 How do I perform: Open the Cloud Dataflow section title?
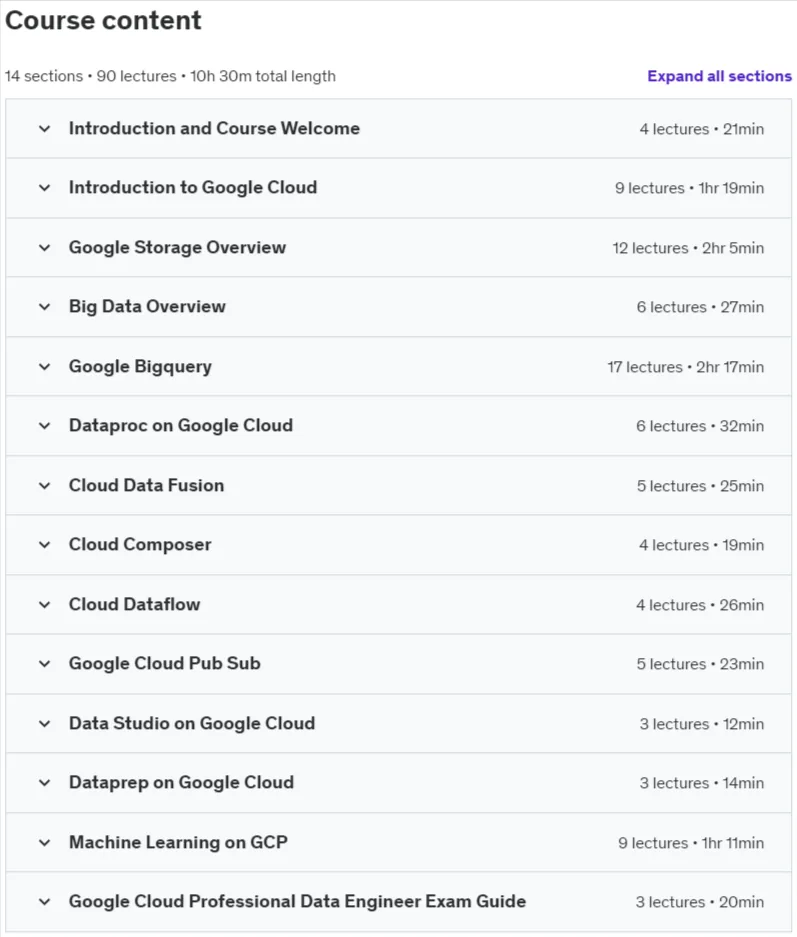tap(134, 604)
